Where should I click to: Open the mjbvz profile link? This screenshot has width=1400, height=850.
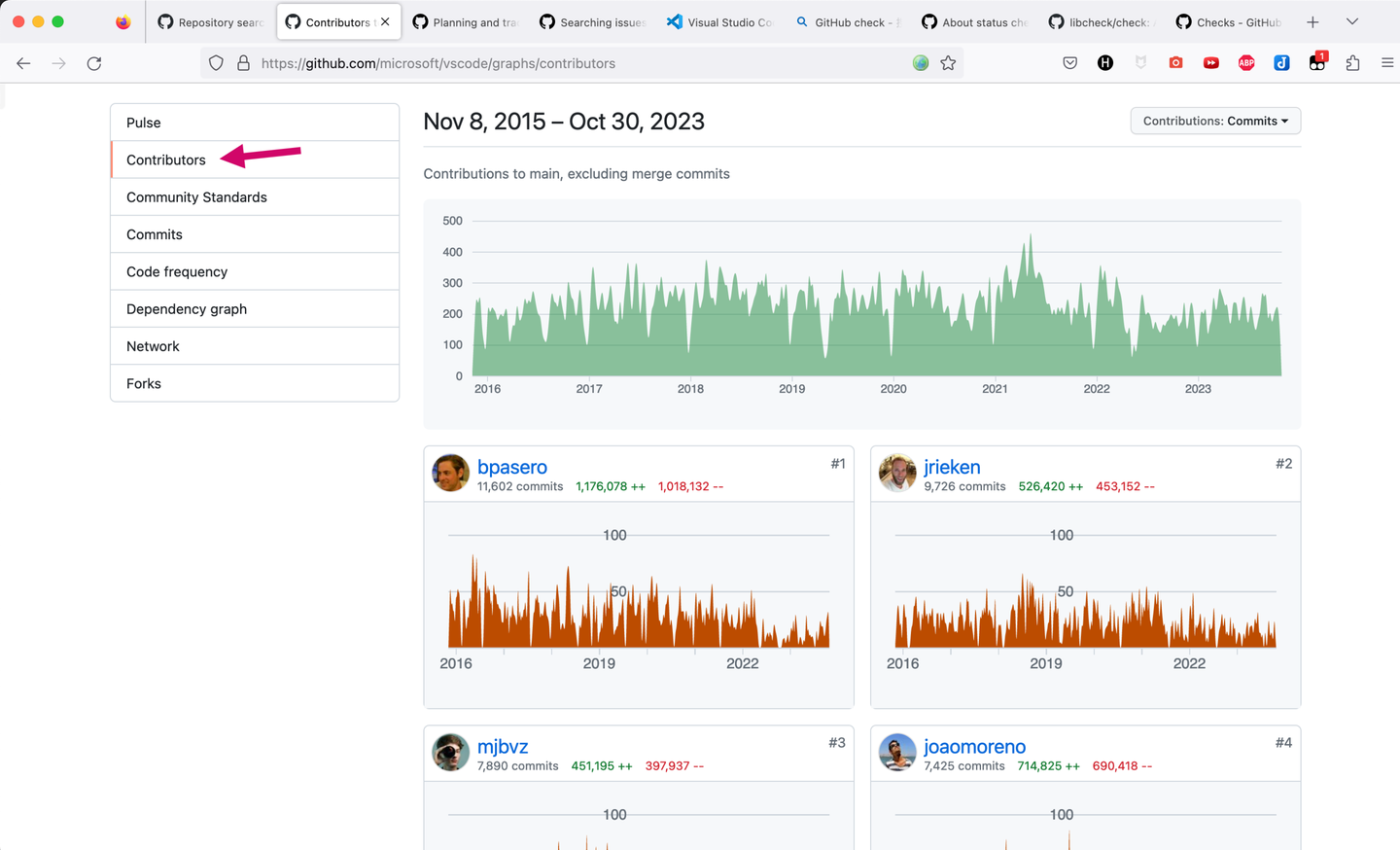503,746
